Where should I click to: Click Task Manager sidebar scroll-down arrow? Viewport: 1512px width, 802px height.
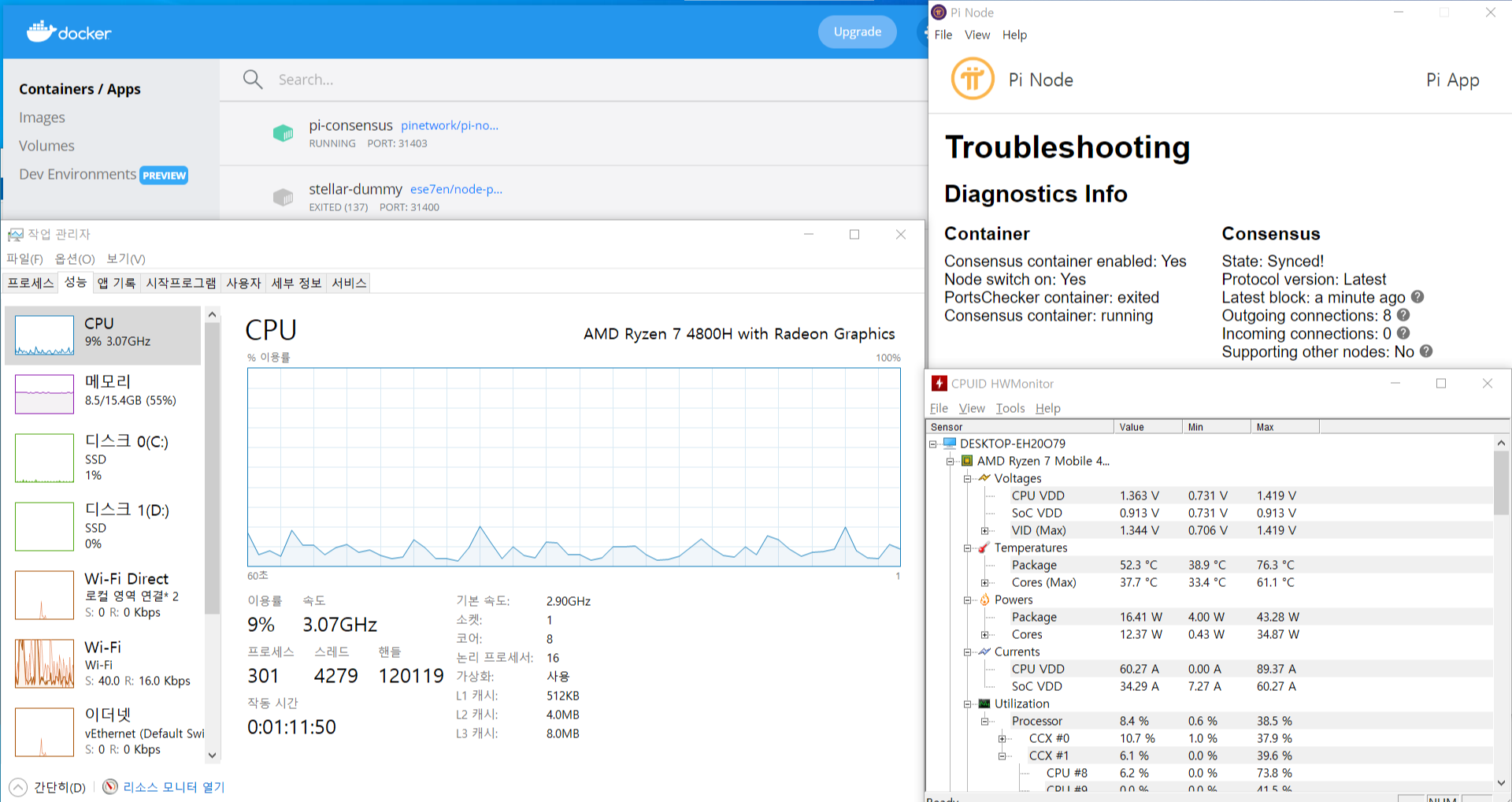pos(212,755)
